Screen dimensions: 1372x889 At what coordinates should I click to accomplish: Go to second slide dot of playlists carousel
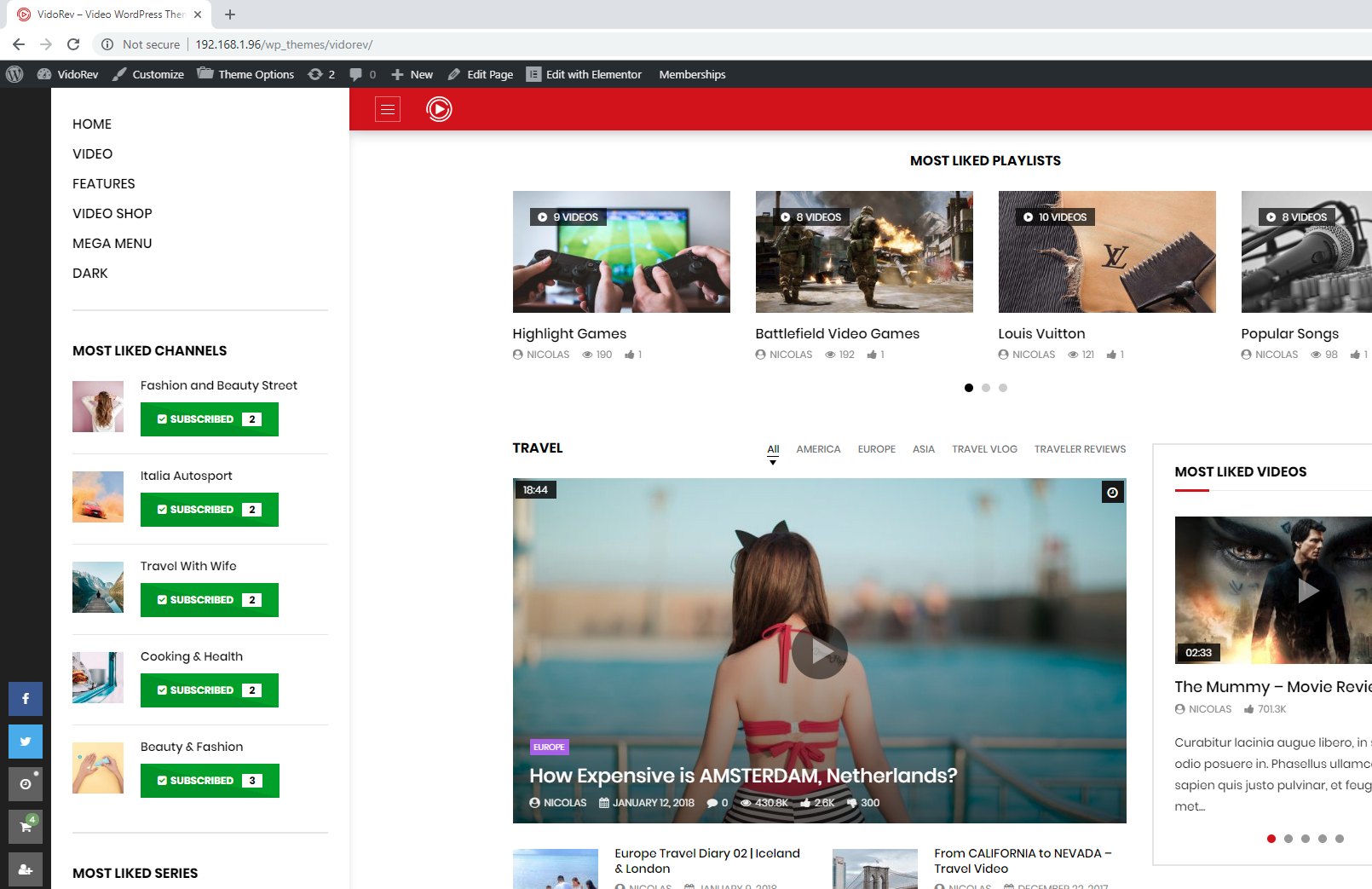pos(986,388)
